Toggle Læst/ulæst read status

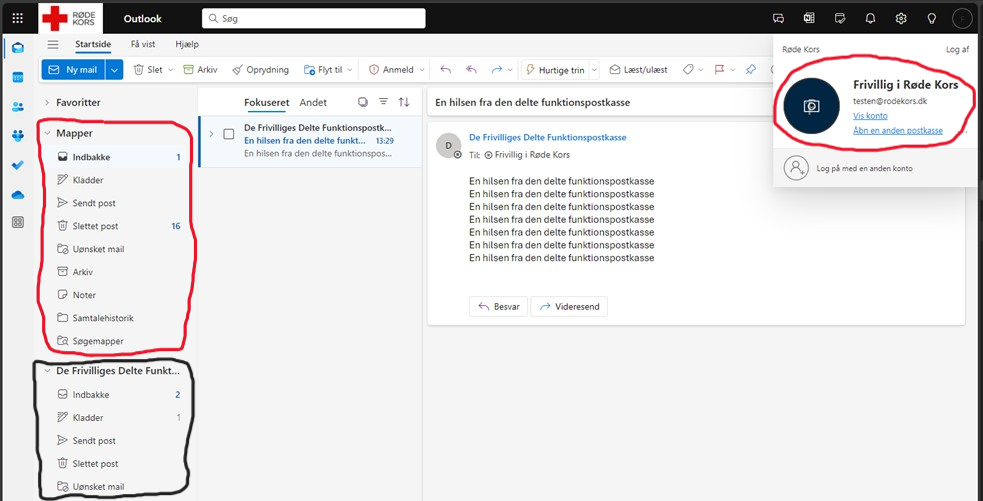point(638,70)
